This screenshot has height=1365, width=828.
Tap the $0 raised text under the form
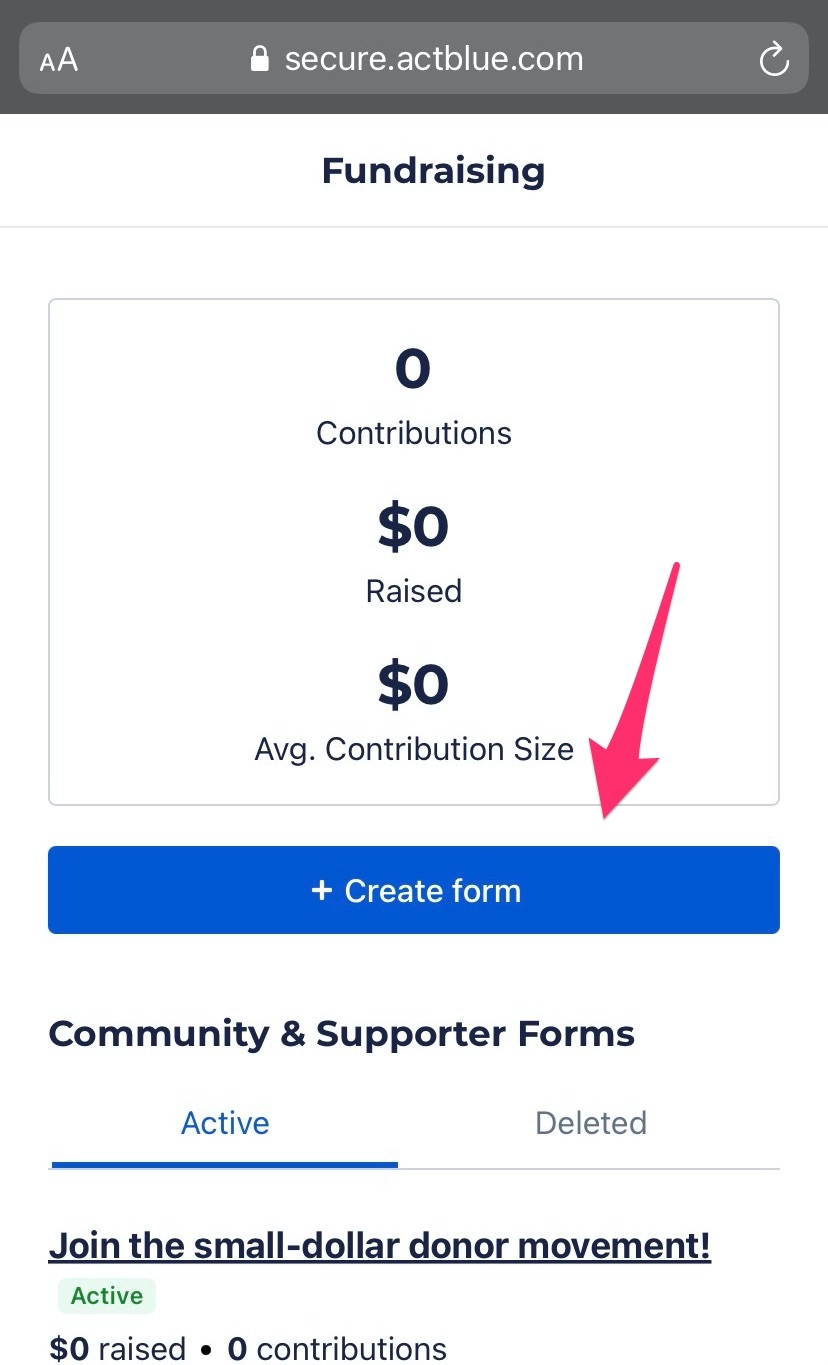point(117,1349)
